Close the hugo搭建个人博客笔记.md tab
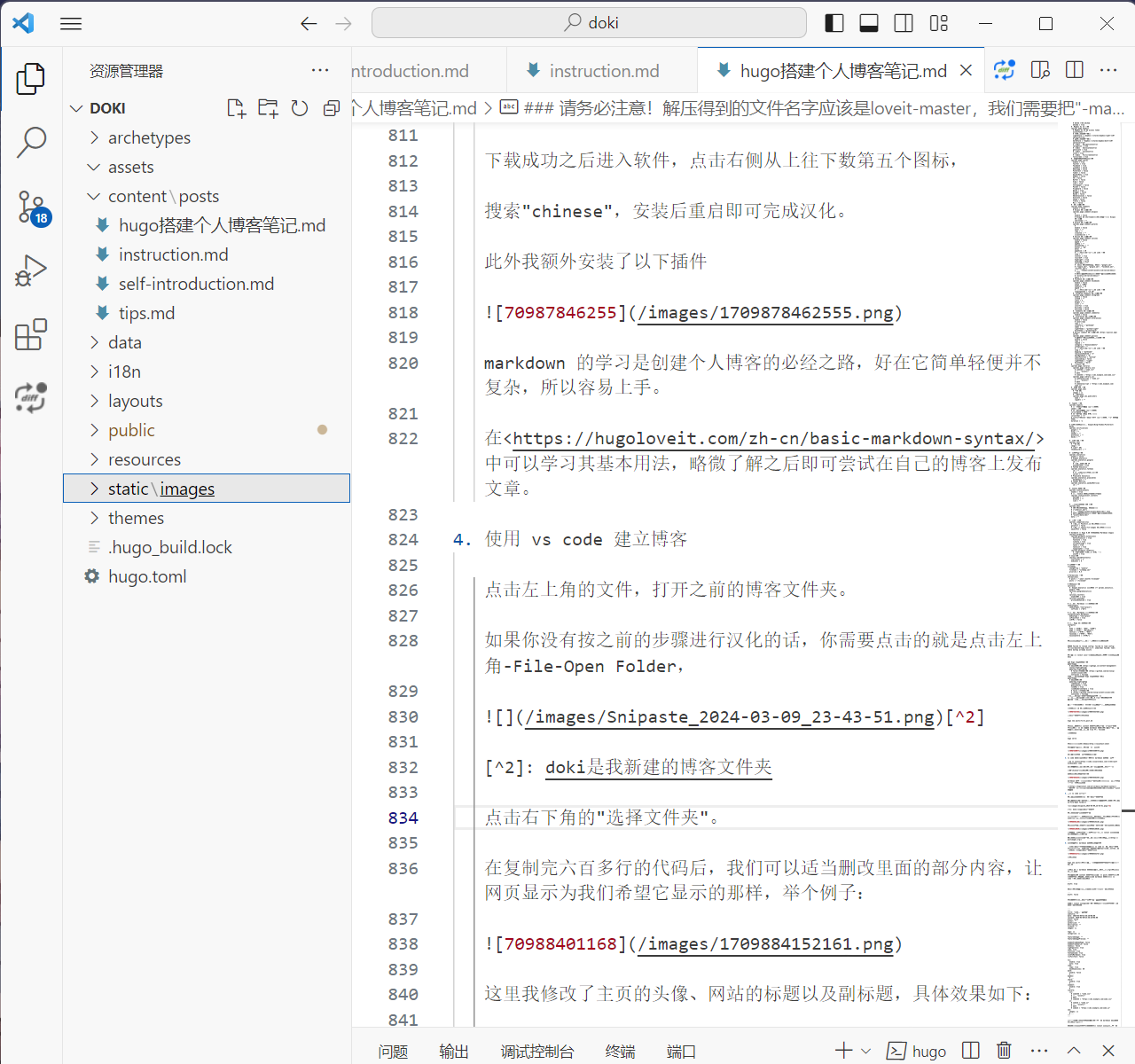 [967, 70]
